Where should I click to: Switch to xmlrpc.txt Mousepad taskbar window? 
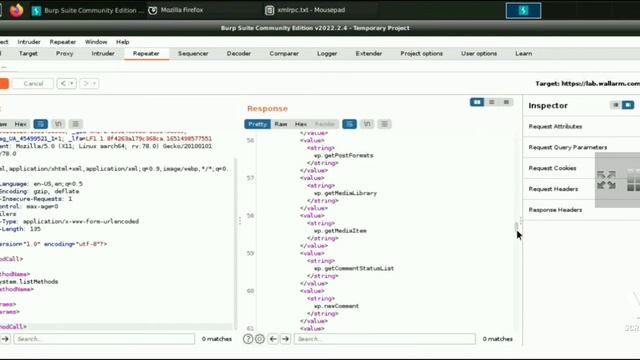305,10
